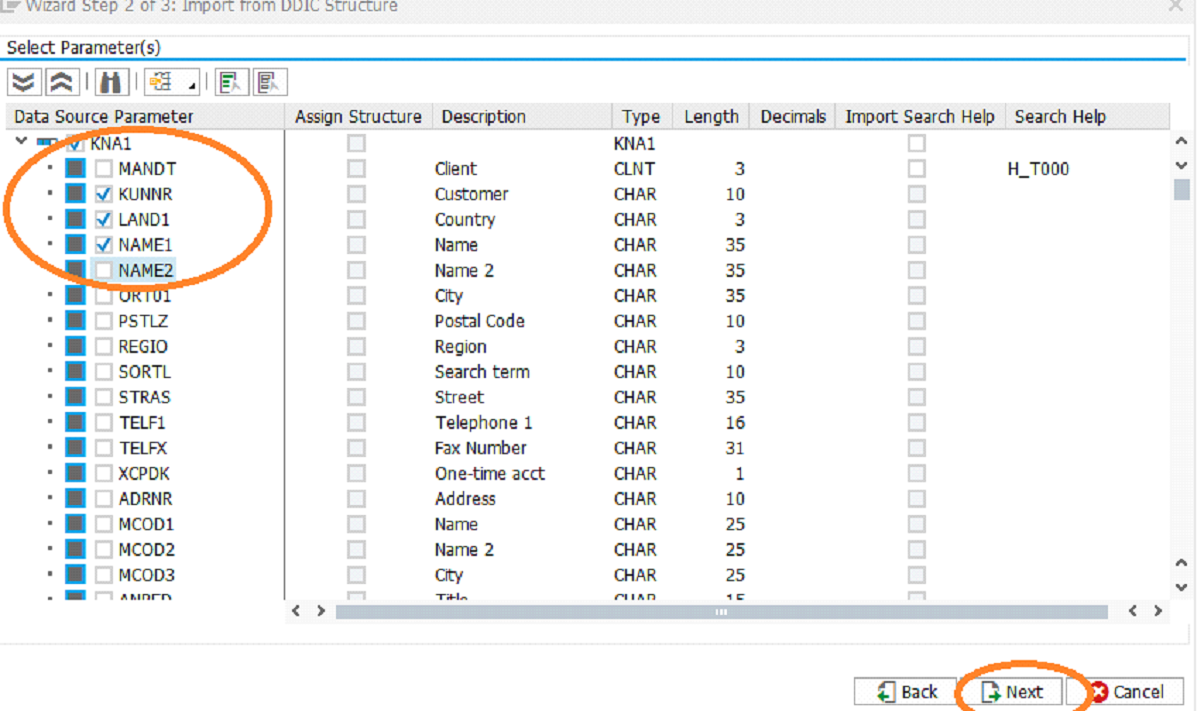Click the Select Subtree toolbar icon
1204x711 pixels.
point(231,81)
